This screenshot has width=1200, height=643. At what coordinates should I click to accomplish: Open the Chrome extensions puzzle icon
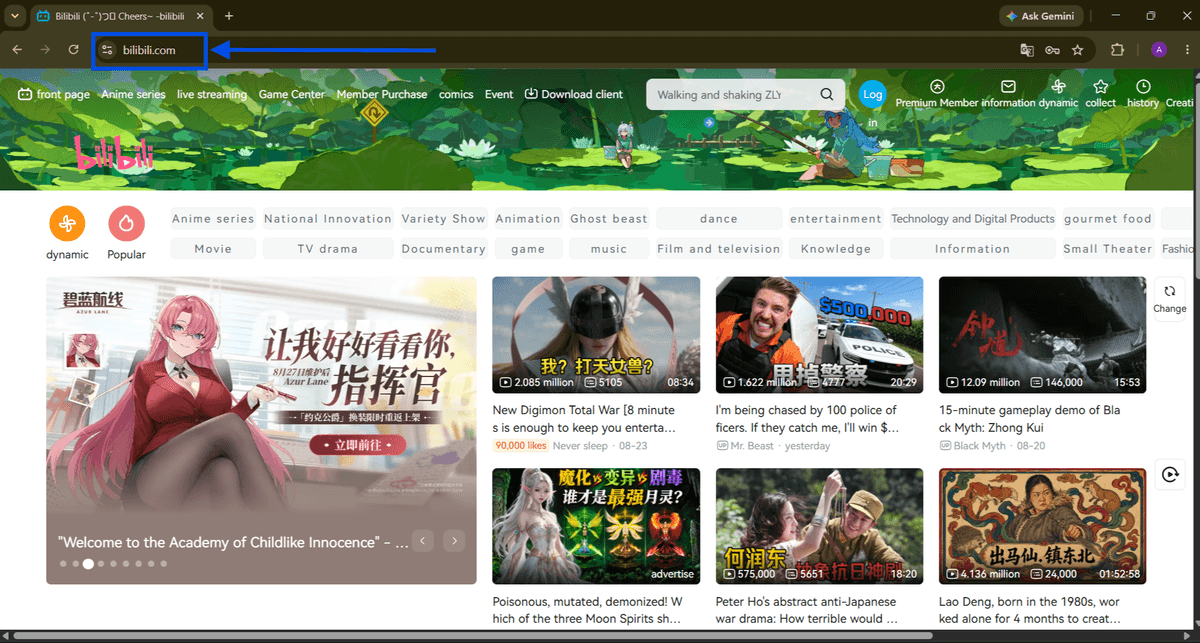tap(1117, 50)
